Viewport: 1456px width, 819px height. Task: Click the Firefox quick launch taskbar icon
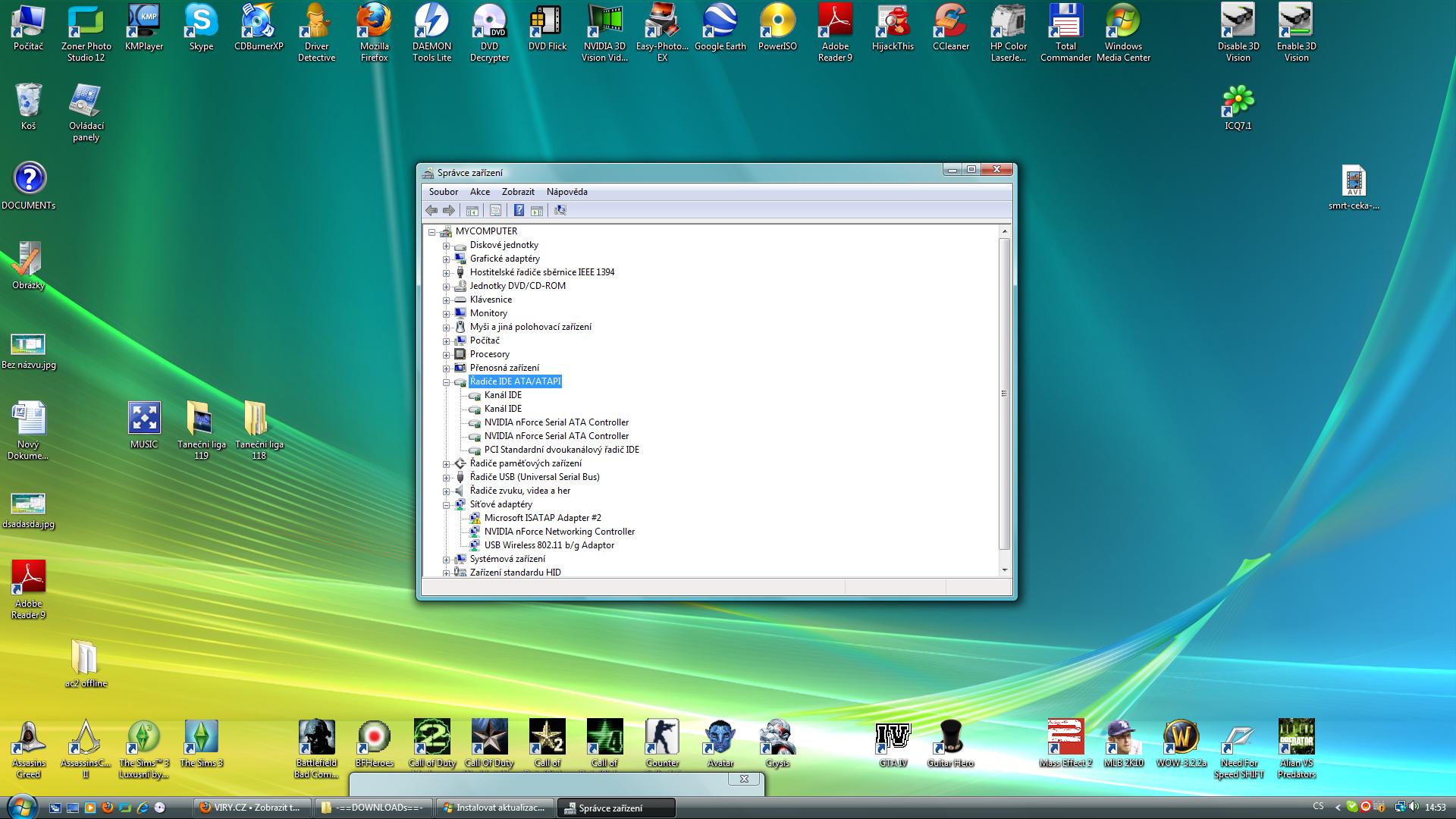107,808
